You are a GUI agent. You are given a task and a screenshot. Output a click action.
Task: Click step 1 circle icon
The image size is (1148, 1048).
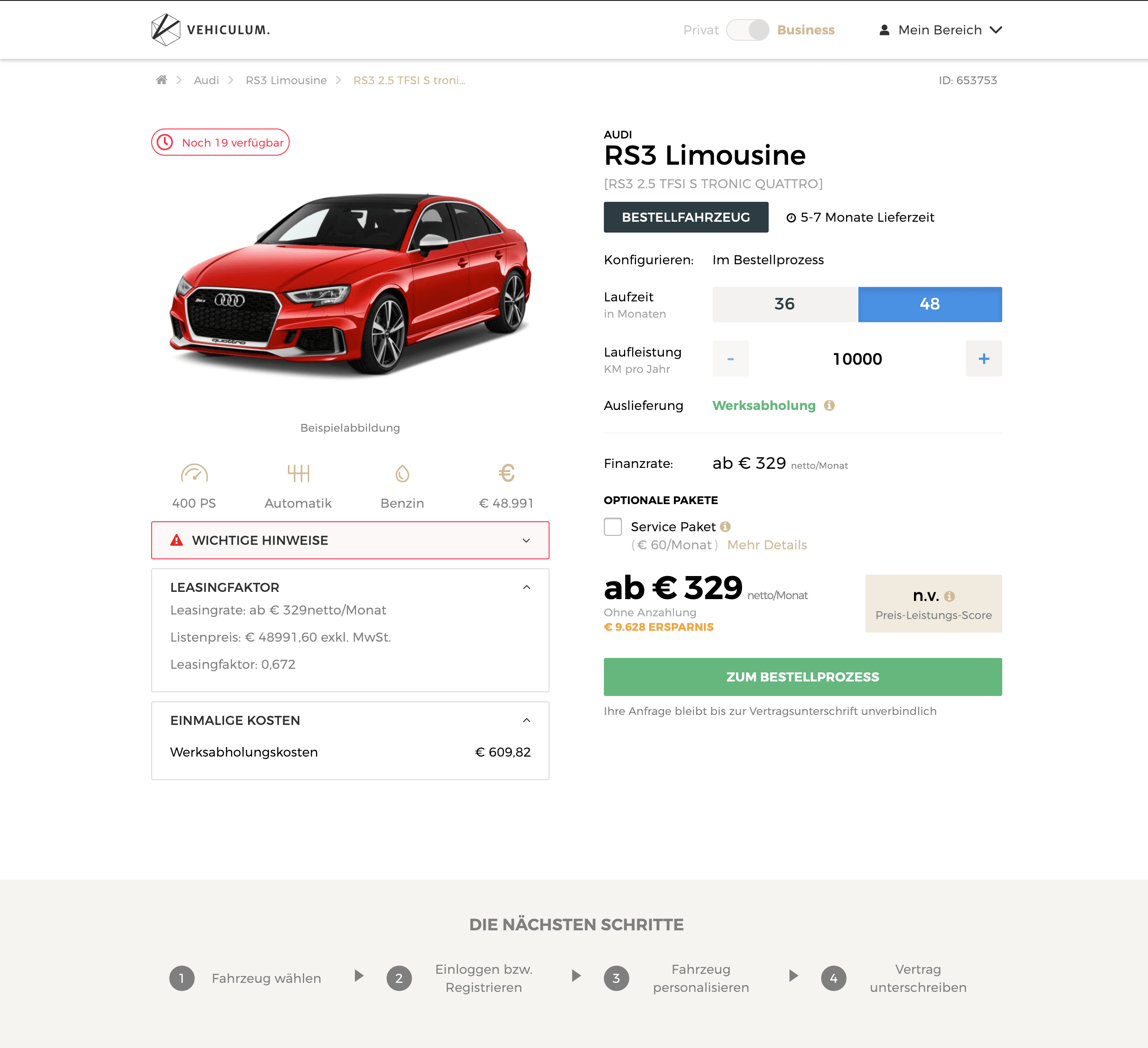coord(182,978)
